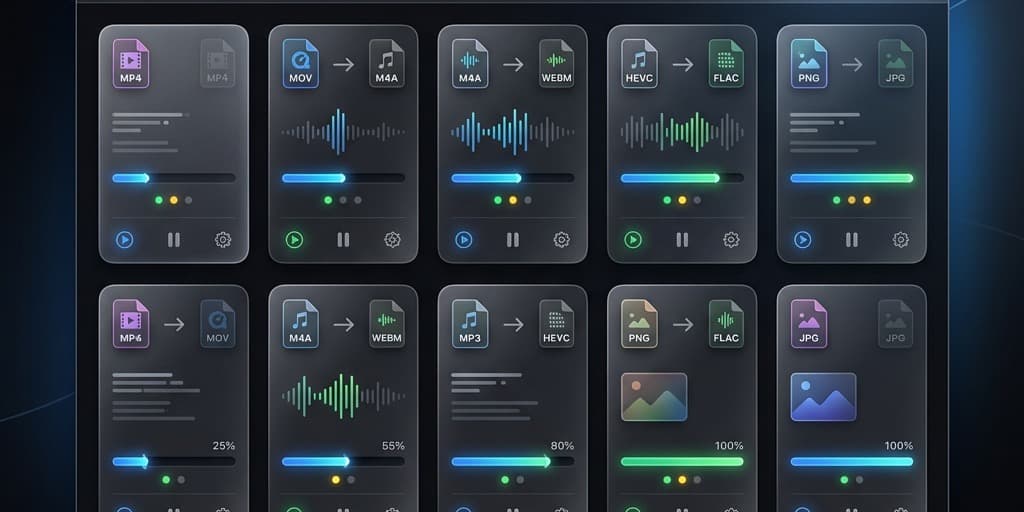Pause the PNG to JPG conversion
The height and width of the screenshot is (512, 1024).
[x=852, y=240]
